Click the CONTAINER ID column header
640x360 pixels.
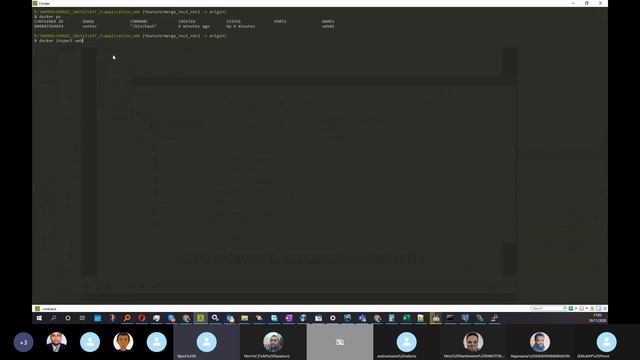click(x=49, y=22)
